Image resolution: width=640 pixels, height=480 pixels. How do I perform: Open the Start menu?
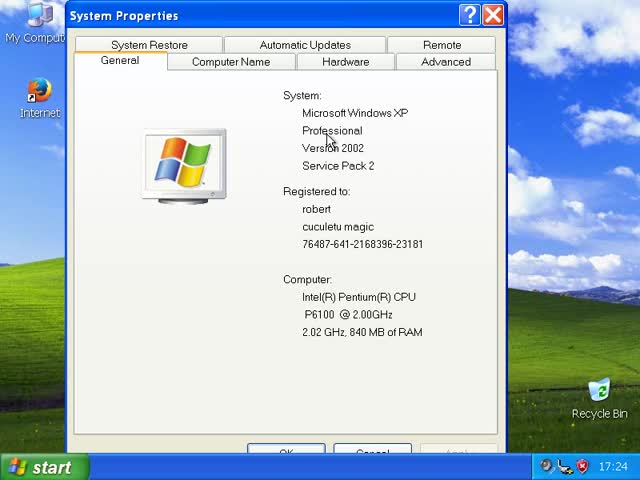[44, 467]
